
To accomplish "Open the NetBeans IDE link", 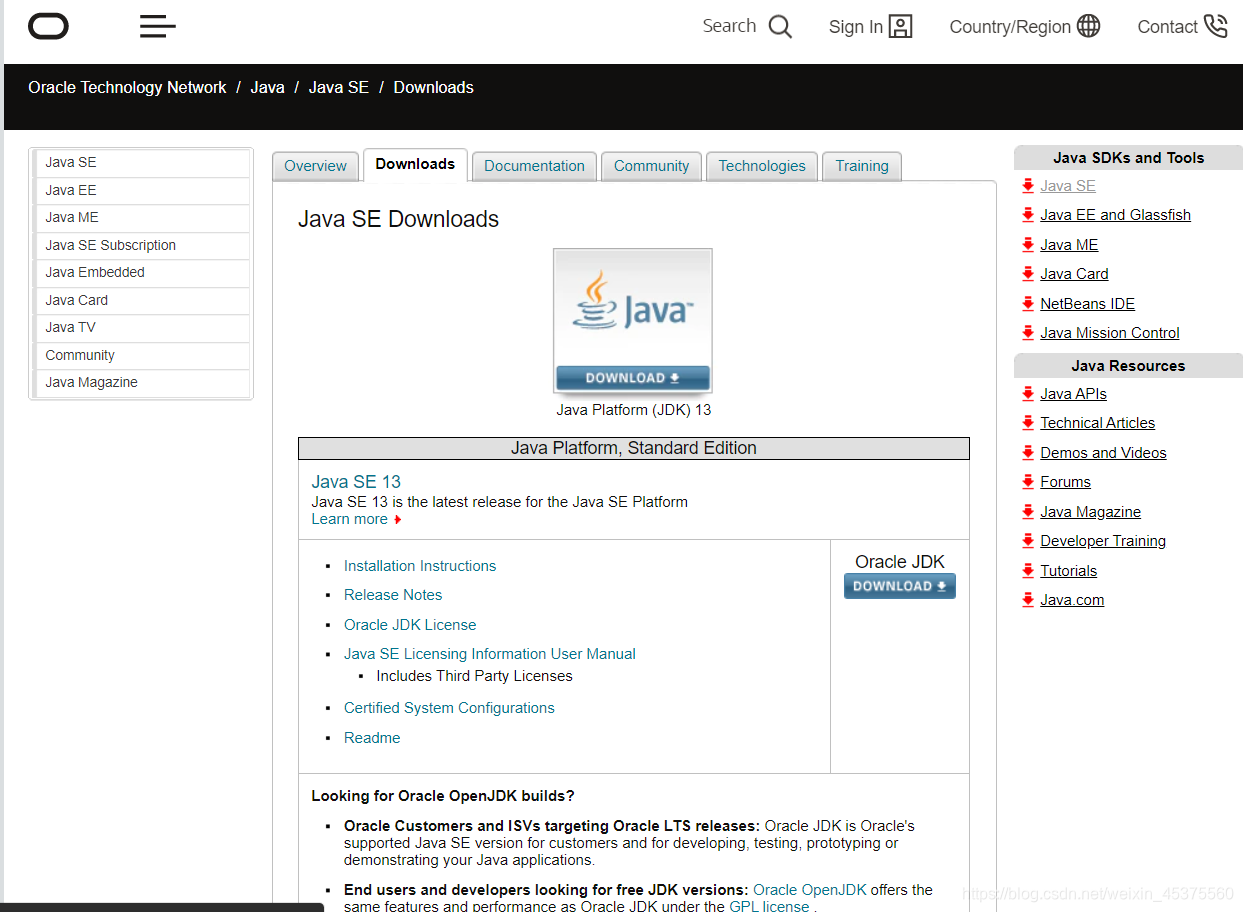I will [1087, 304].
